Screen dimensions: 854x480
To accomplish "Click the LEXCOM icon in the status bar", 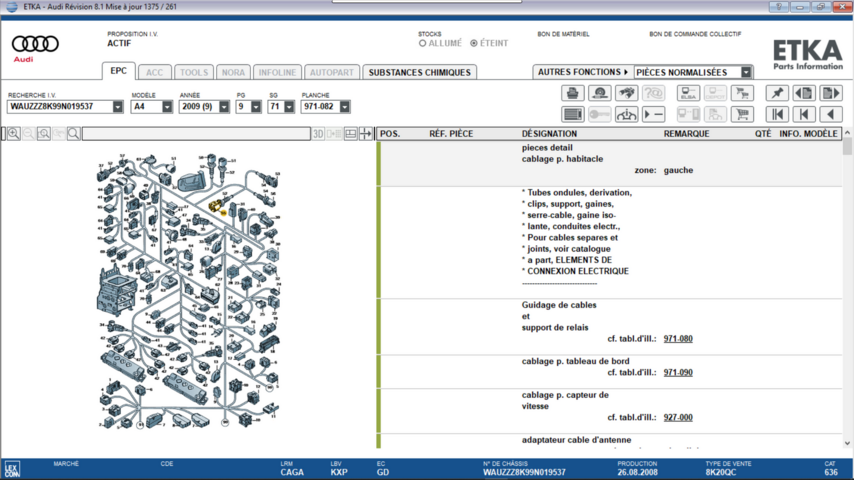I will click(11, 469).
